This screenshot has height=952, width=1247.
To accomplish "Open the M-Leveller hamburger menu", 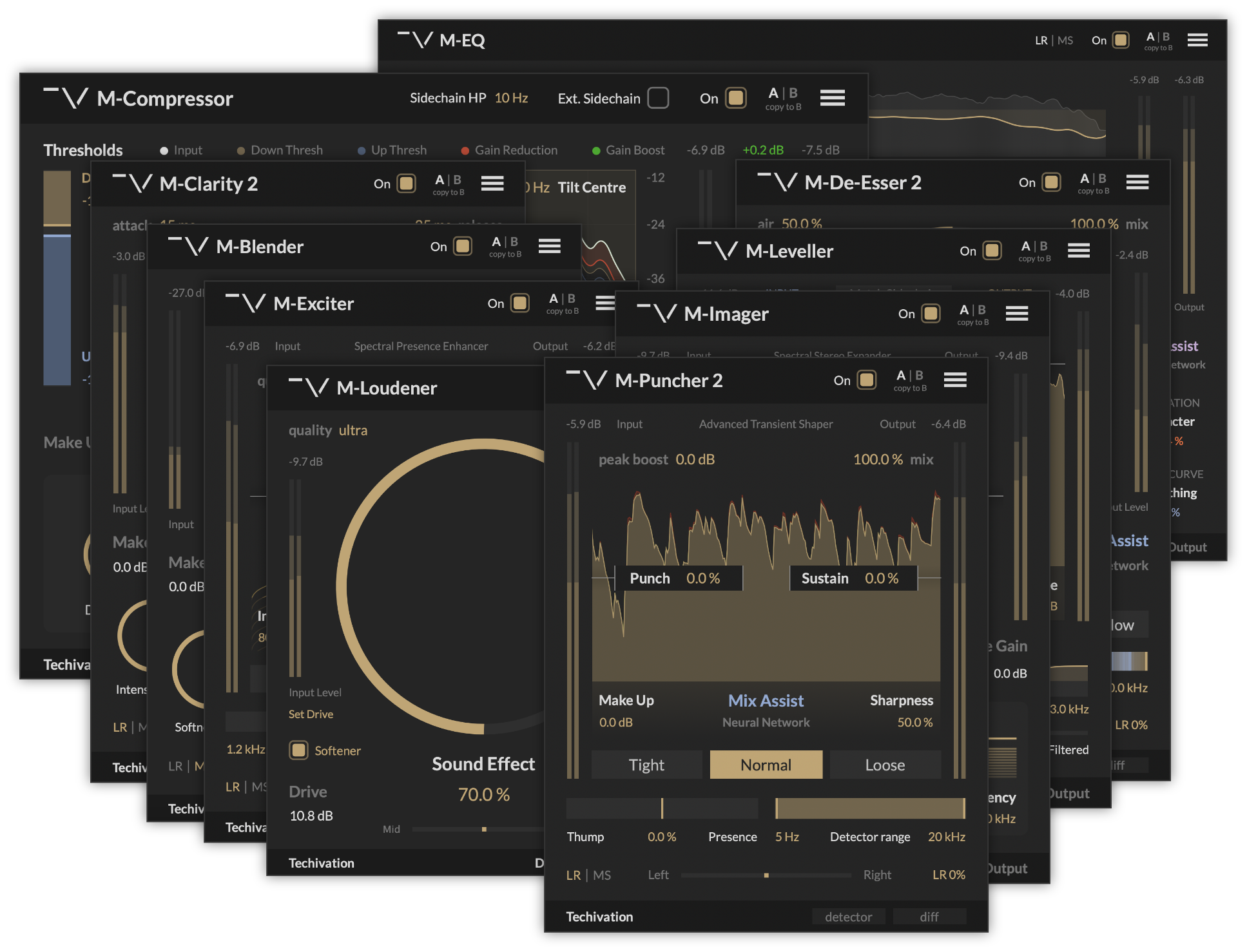I will (1078, 251).
